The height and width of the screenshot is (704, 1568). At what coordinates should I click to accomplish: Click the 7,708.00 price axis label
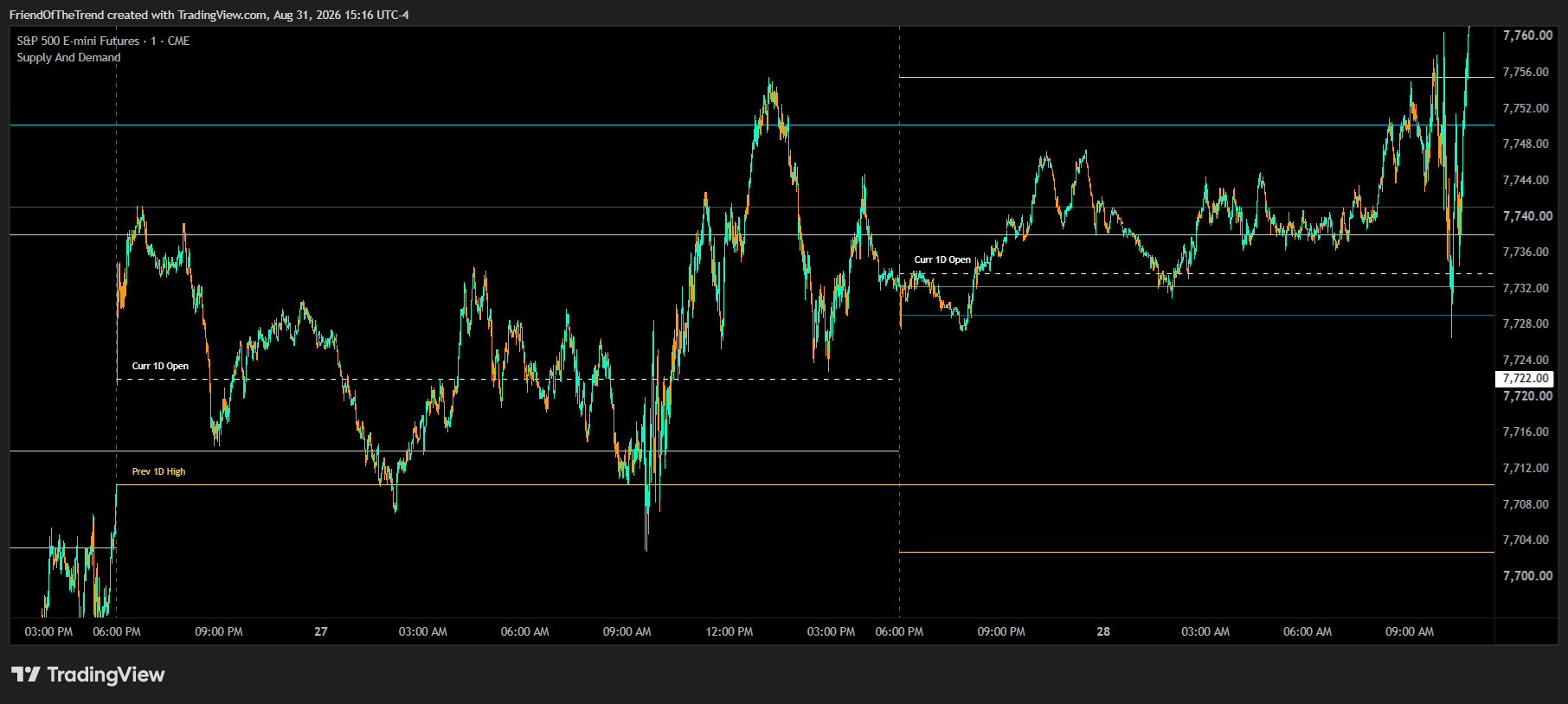pyautogui.click(x=1527, y=504)
